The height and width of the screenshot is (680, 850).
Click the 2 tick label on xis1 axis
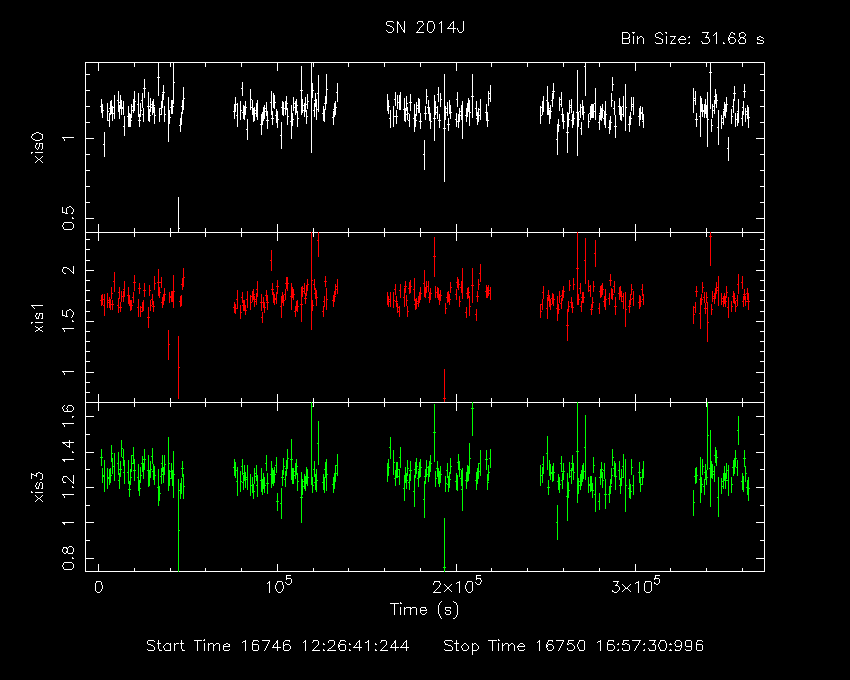pos(68,270)
